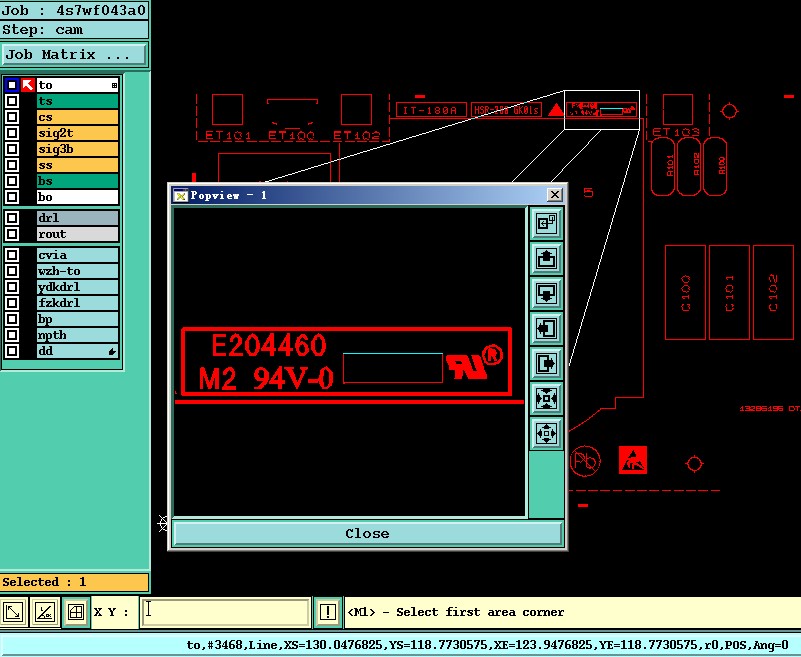Select the 'dd' layer name

click(x=78, y=351)
